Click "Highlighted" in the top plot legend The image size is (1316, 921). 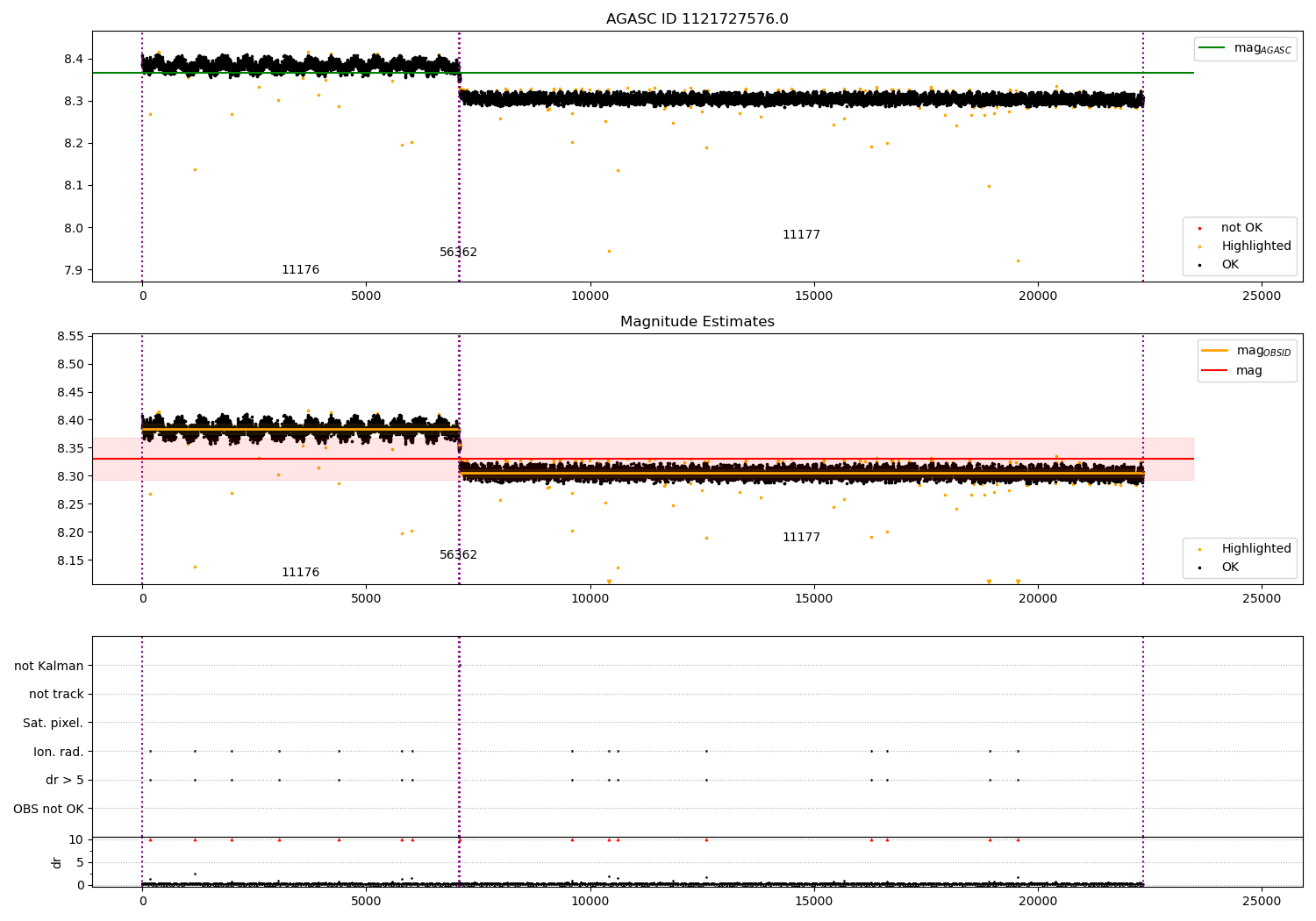tap(1256, 246)
